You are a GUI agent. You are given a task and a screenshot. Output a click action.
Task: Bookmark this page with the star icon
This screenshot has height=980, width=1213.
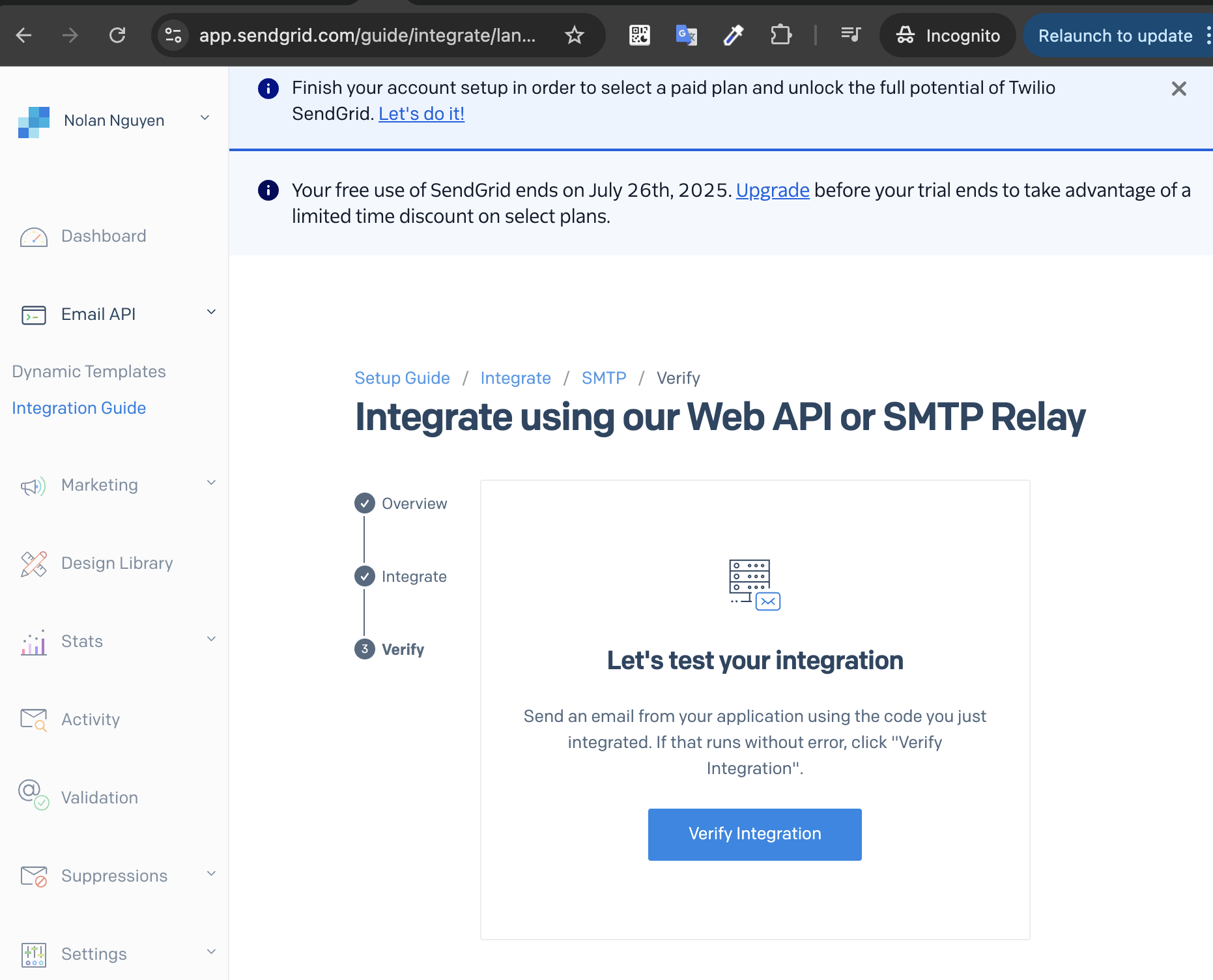pyautogui.click(x=574, y=35)
